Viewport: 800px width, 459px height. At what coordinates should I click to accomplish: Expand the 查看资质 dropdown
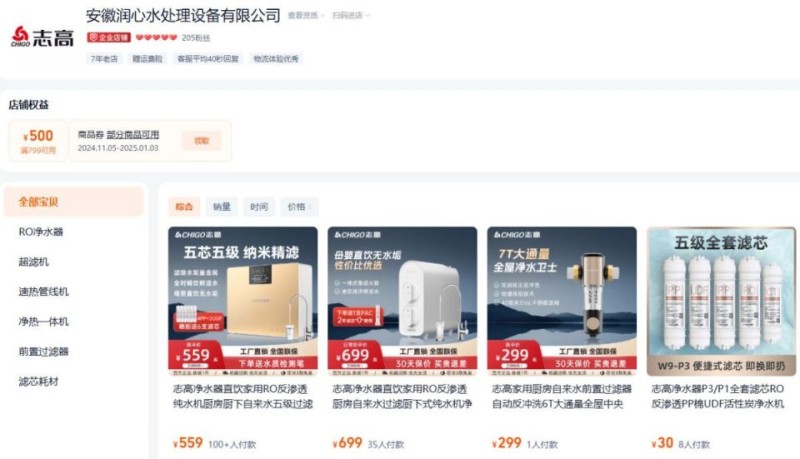click(306, 16)
